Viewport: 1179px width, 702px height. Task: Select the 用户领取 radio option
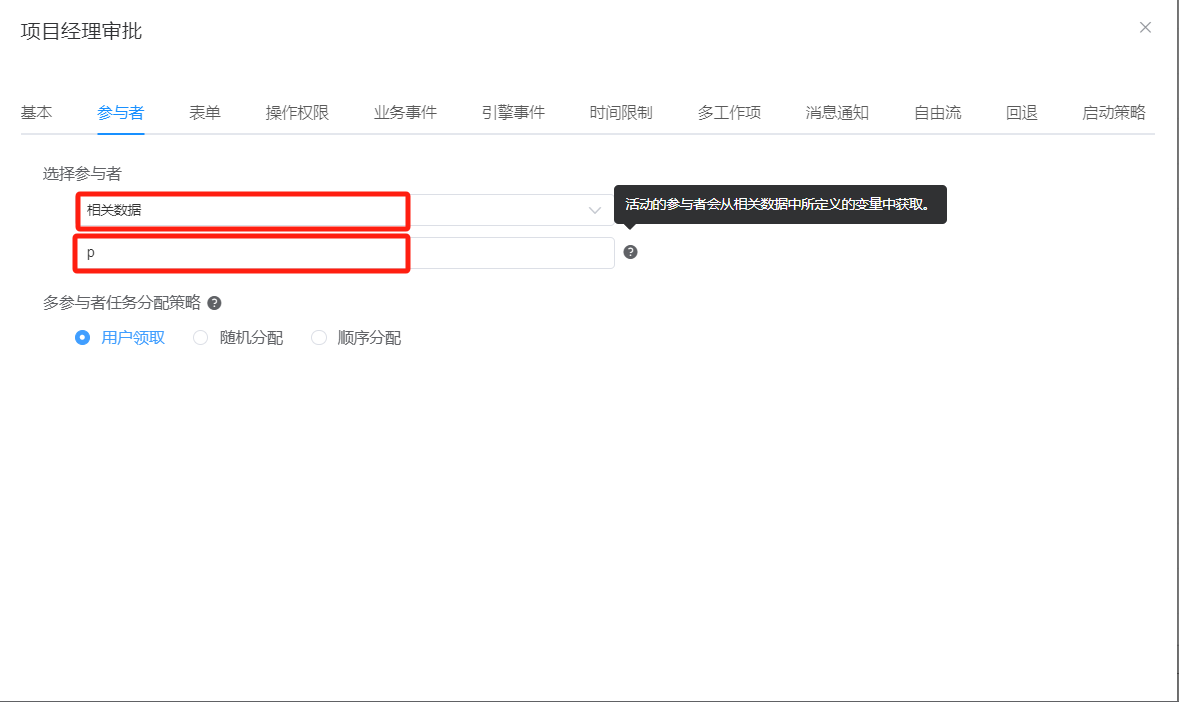[83, 338]
